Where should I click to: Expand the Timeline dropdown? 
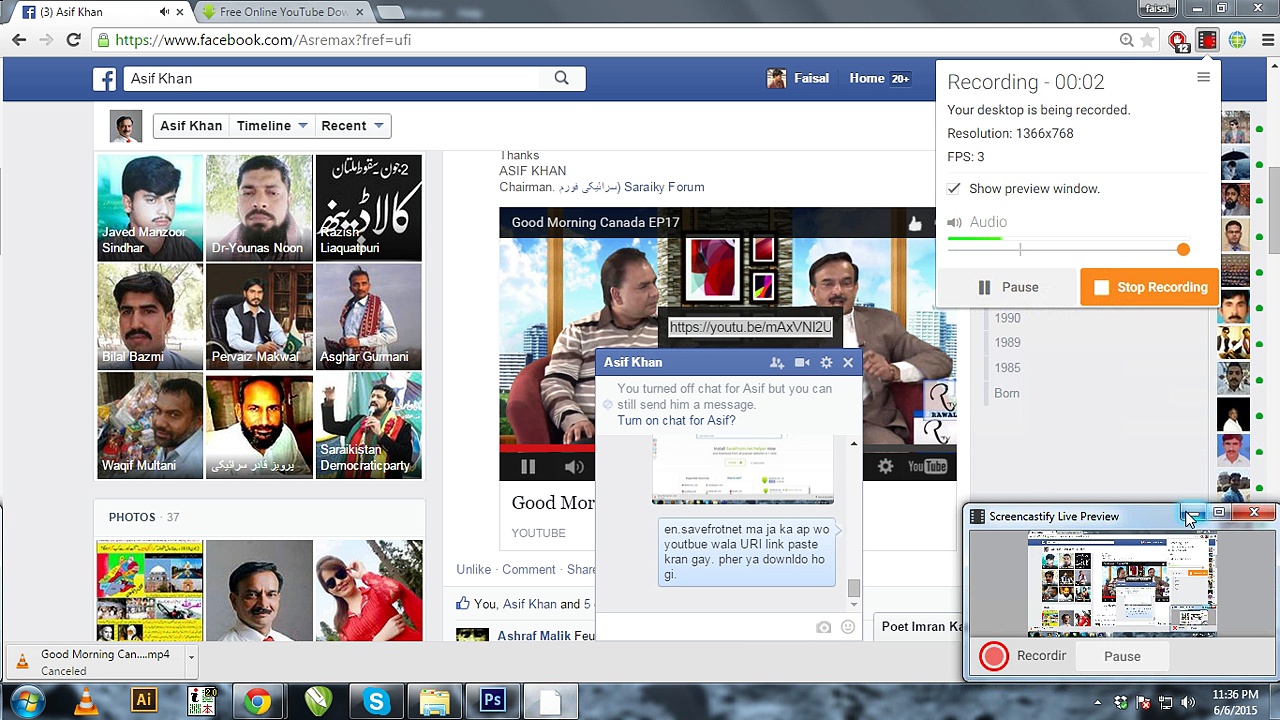[x=272, y=126]
